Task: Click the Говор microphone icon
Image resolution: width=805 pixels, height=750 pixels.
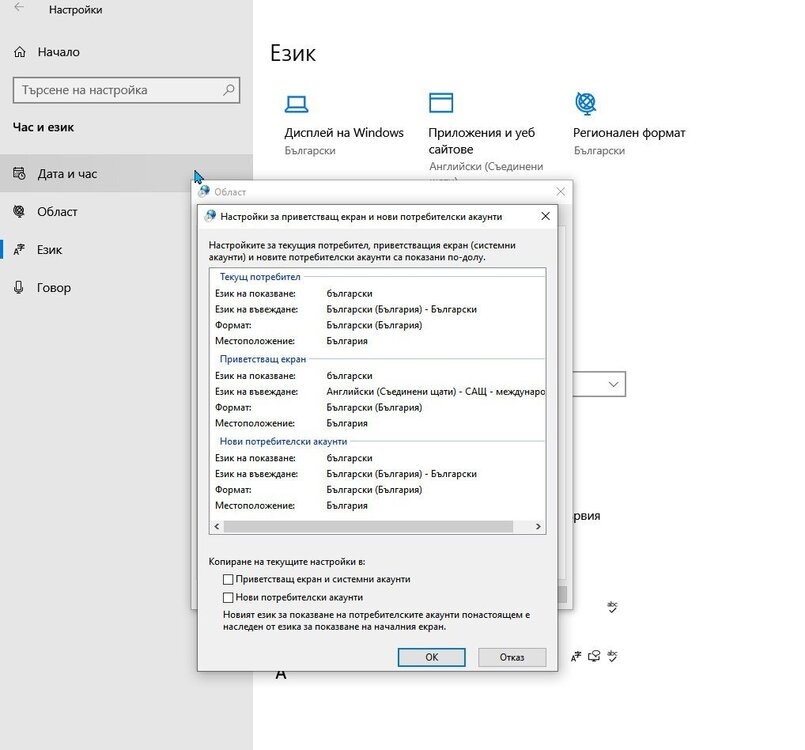Action: coord(18,288)
